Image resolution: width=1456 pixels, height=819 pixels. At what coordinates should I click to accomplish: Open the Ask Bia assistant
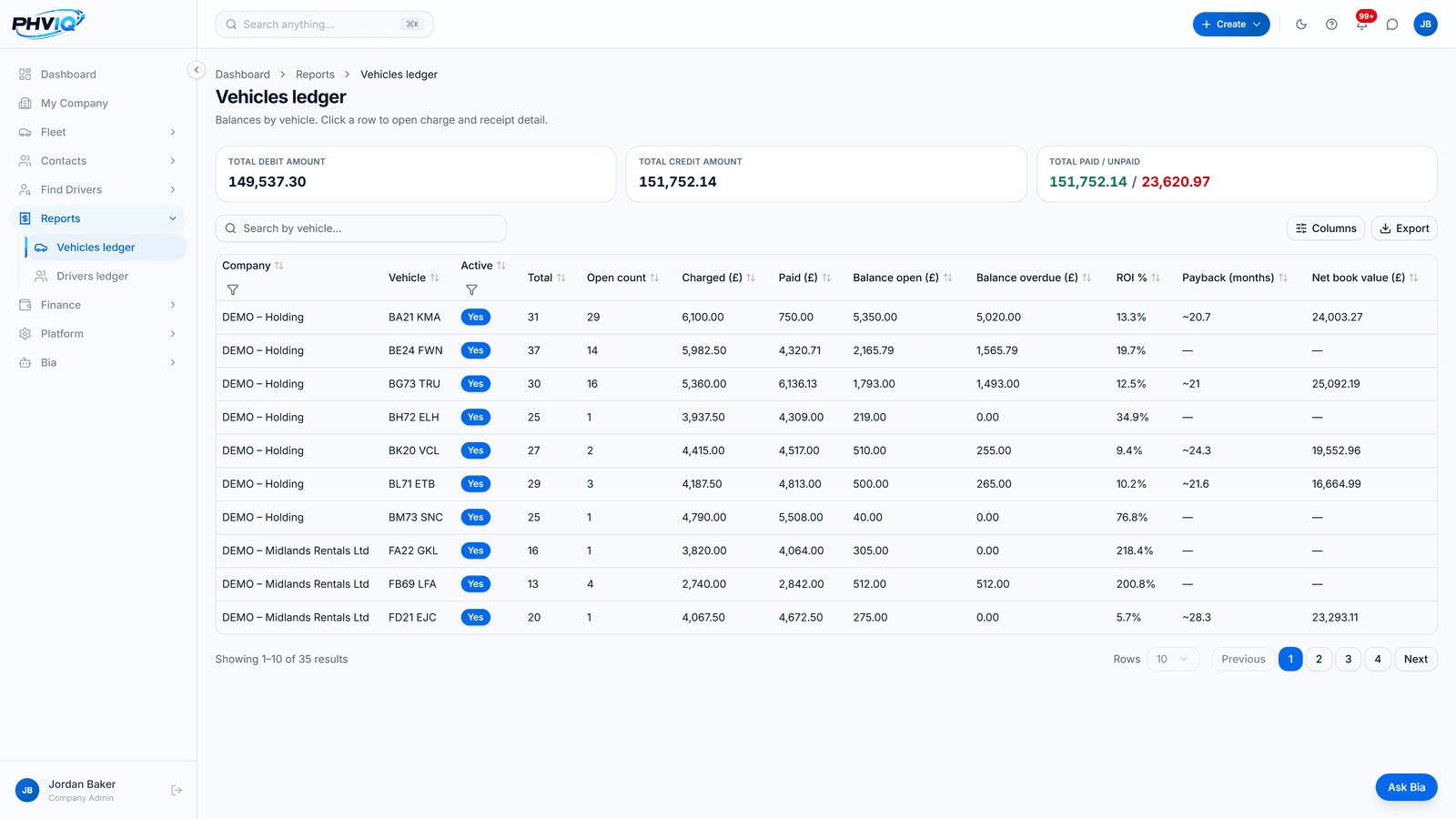1406,787
